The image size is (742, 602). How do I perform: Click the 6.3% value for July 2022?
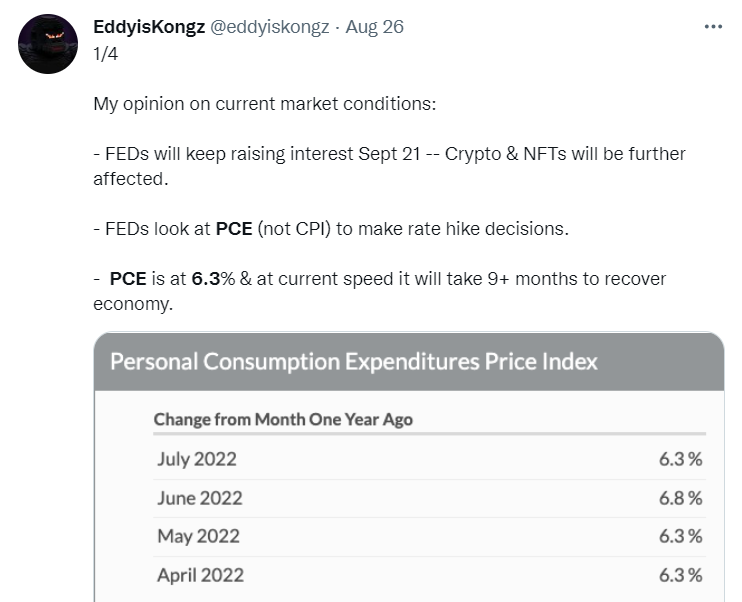(x=680, y=459)
